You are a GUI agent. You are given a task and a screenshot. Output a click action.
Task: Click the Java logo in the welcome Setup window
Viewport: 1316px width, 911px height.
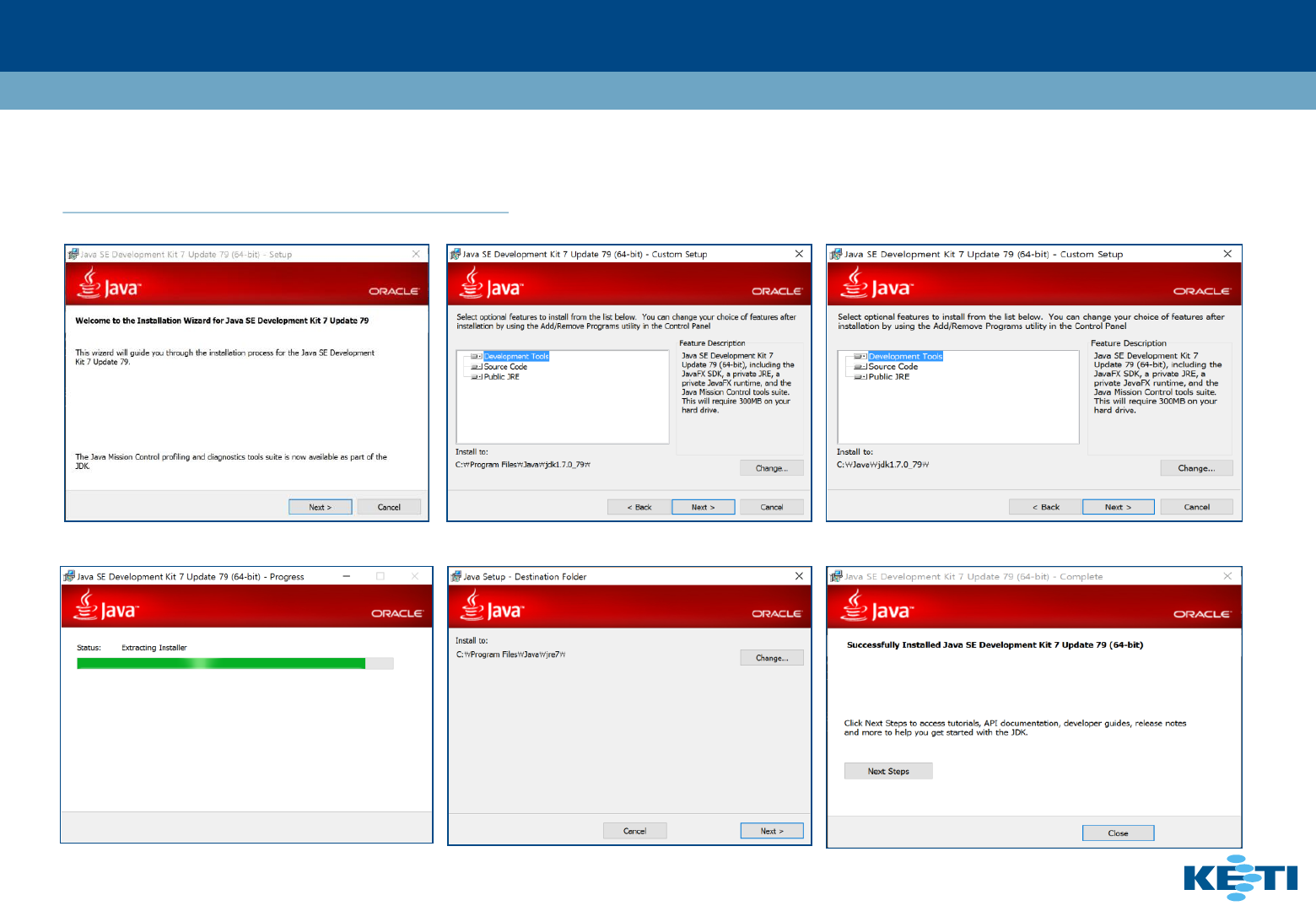[109, 283]
